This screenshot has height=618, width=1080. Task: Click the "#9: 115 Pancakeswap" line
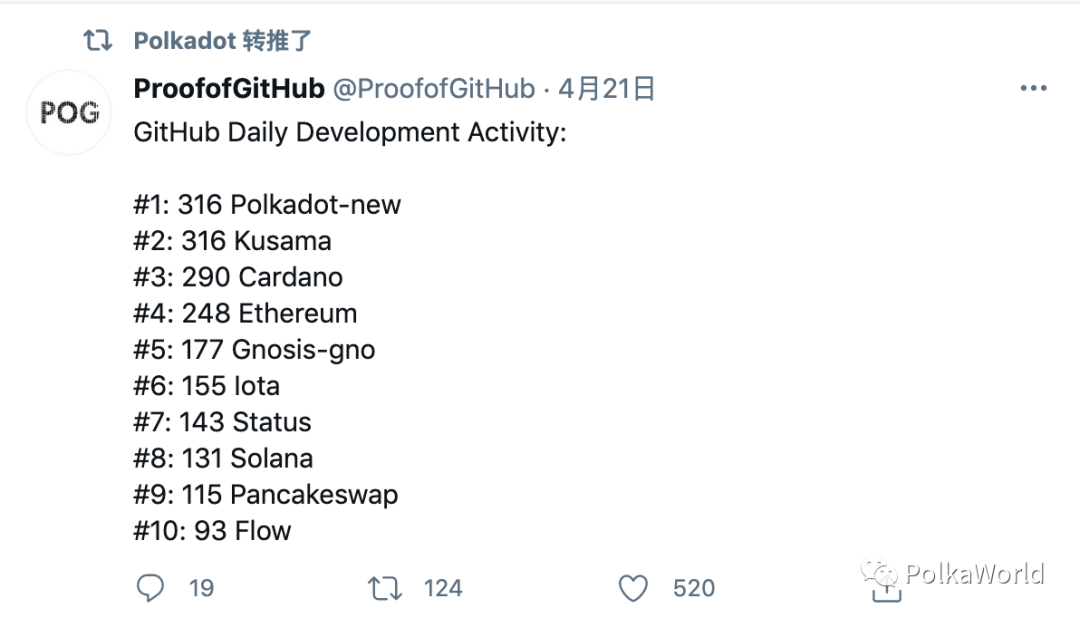265,494
